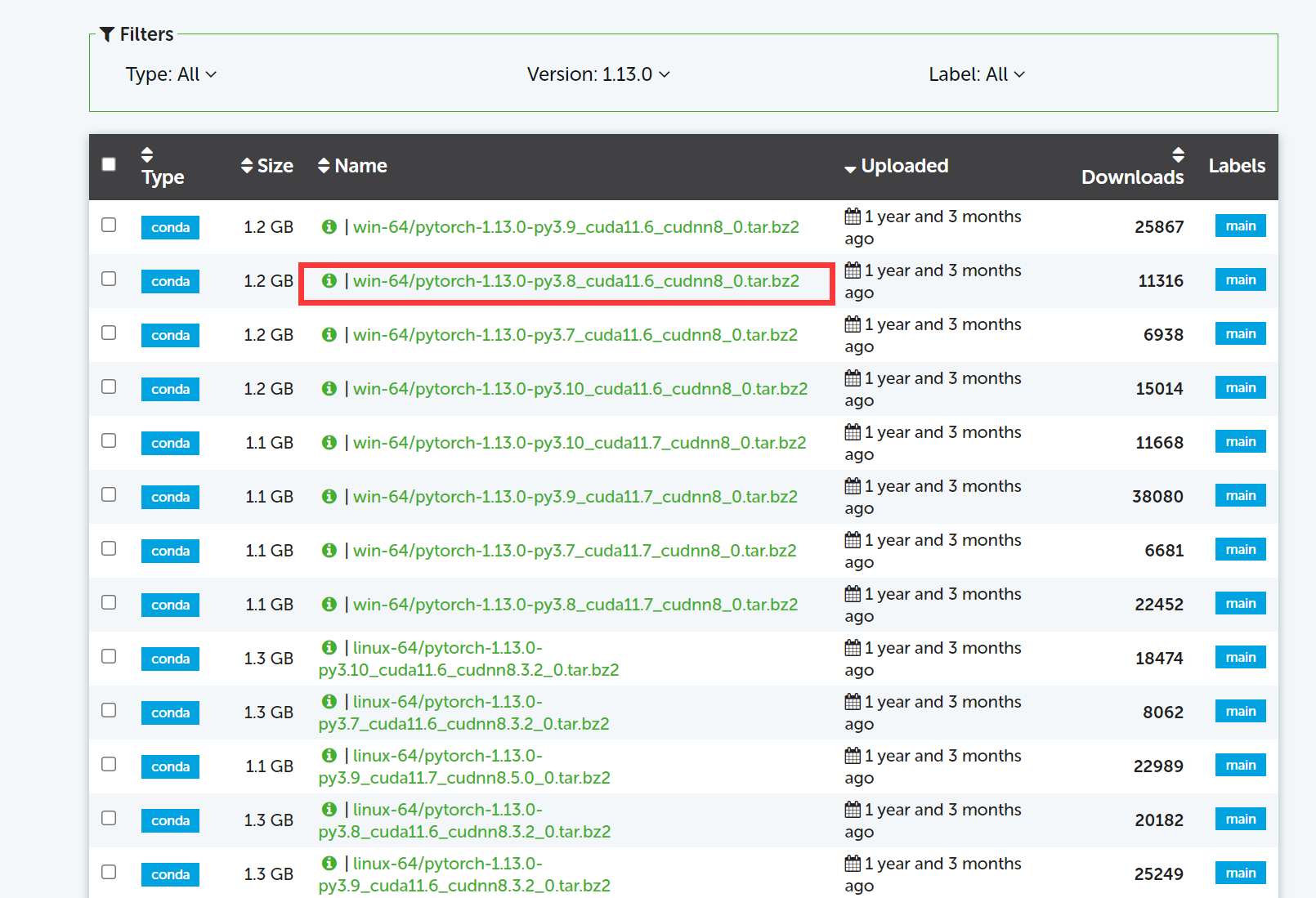Open linux-64 py3.8_cuda11.6_cudnn8.3.2 file link

pos(464,820)
